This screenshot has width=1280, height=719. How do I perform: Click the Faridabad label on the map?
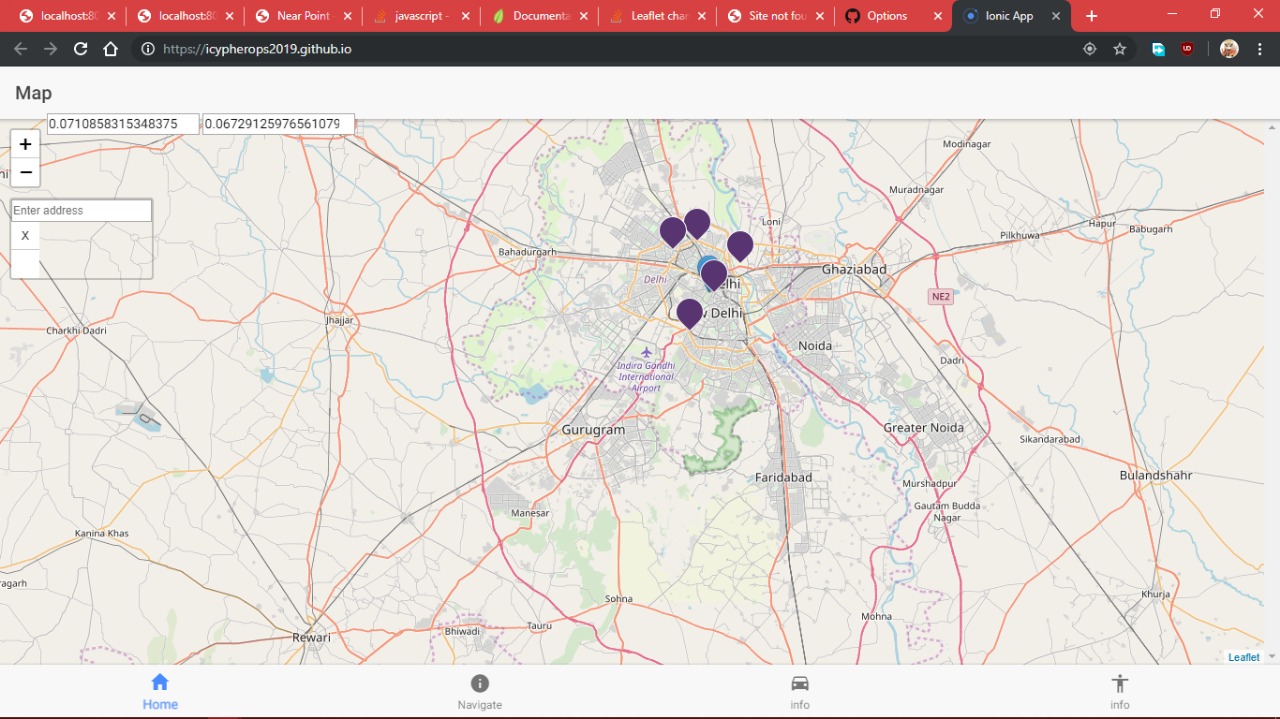tap(783, 477)
